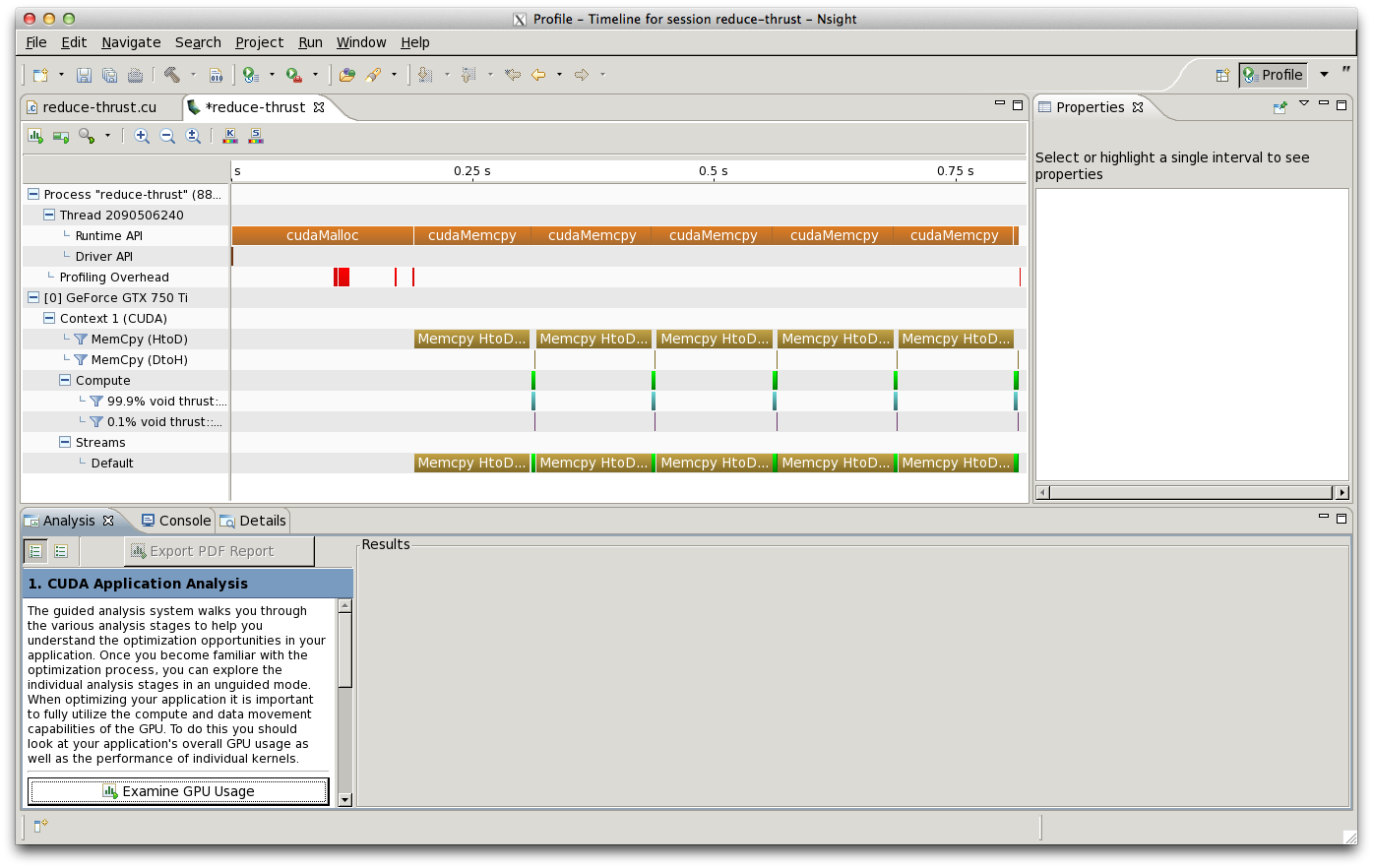The width and height of the screenshot is (1373, 868).
Task: Toggle the guided analysis mode button
Action: (x=35, y=551)
